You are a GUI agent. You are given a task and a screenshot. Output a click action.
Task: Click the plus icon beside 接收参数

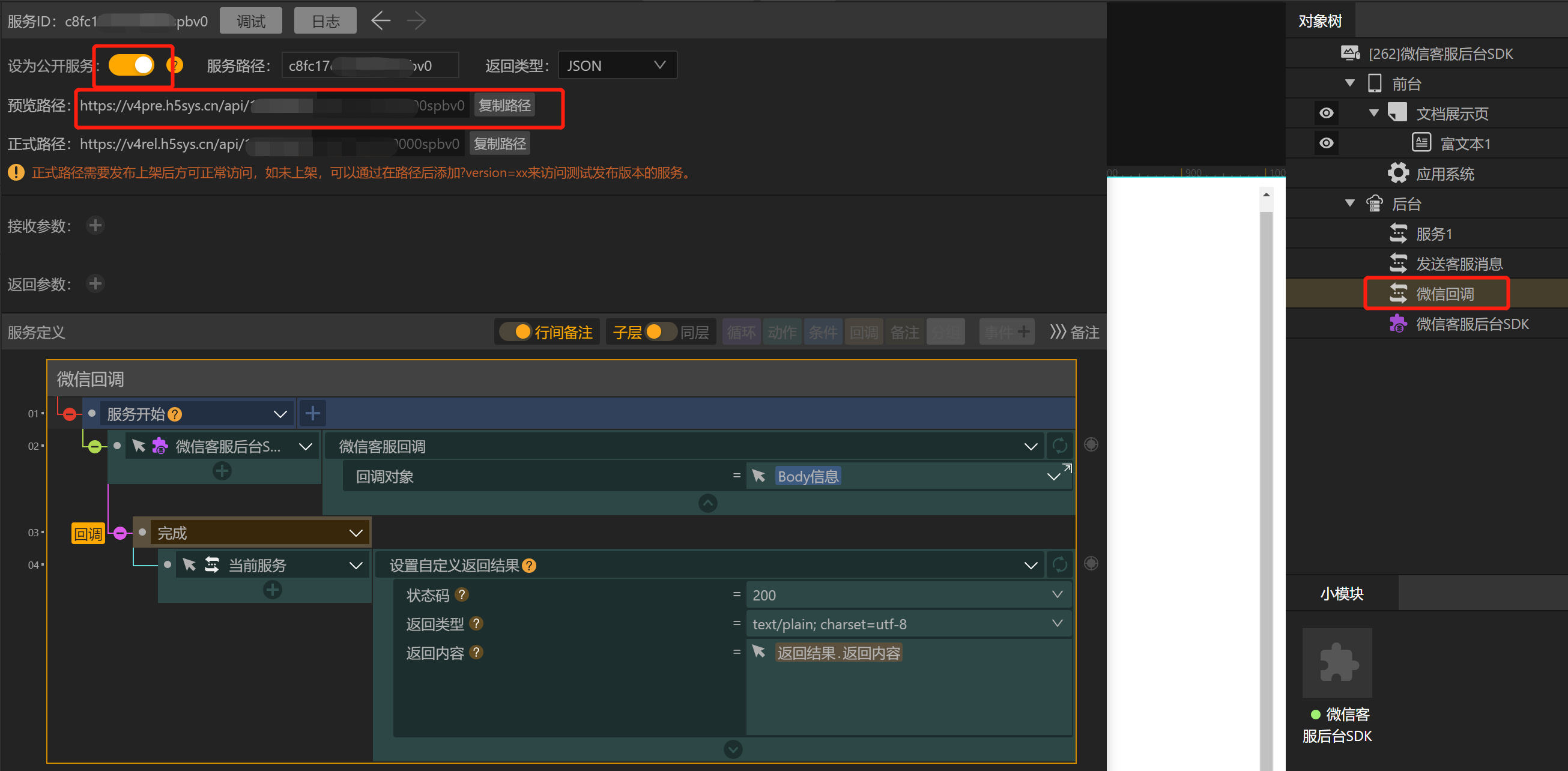coord(95,226)
